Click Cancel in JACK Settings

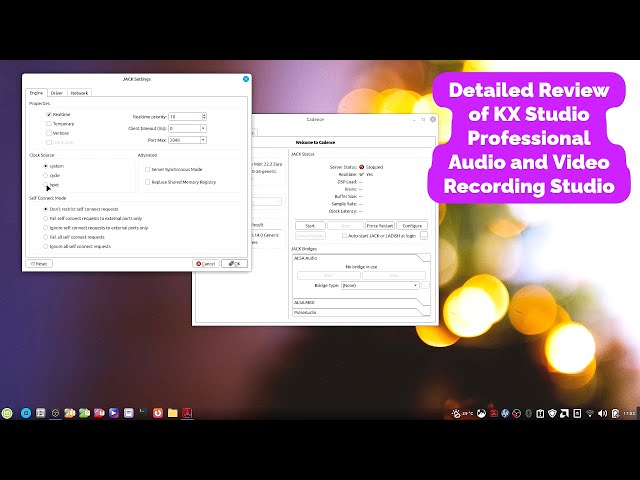pyautogui.click(x=206, y=264)
